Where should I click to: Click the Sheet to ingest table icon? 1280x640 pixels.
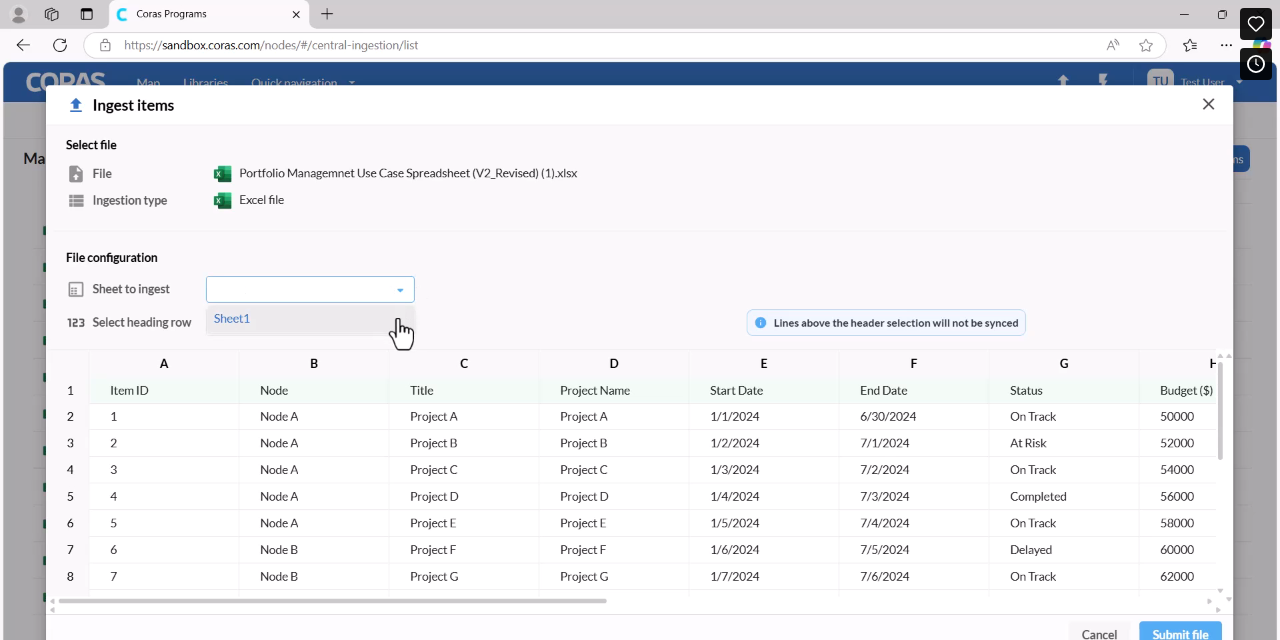tap(76, 290)
